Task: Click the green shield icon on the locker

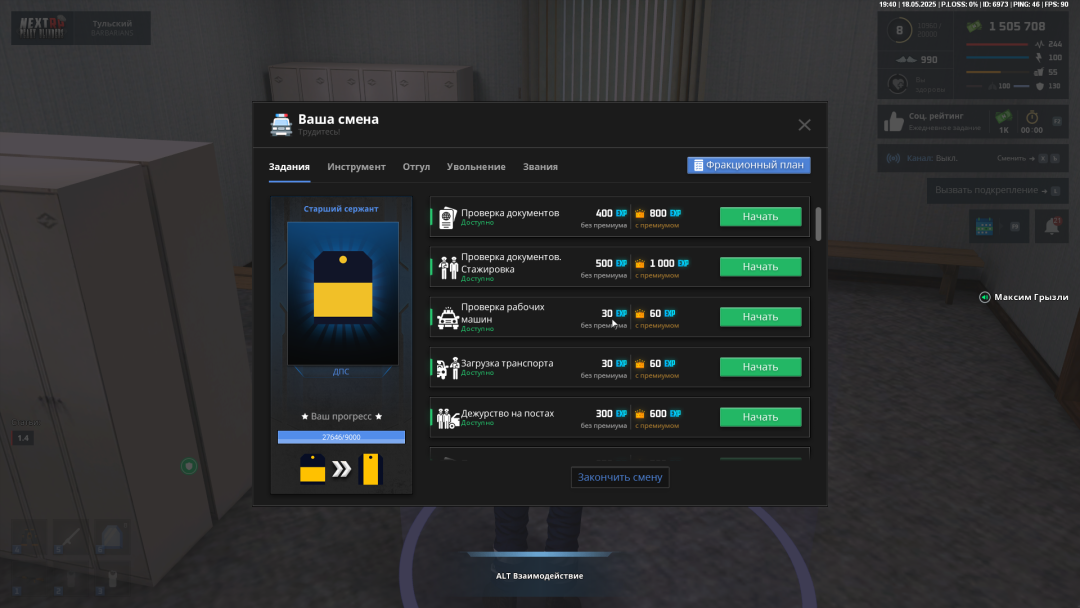Action: click(x=189, y=466)
